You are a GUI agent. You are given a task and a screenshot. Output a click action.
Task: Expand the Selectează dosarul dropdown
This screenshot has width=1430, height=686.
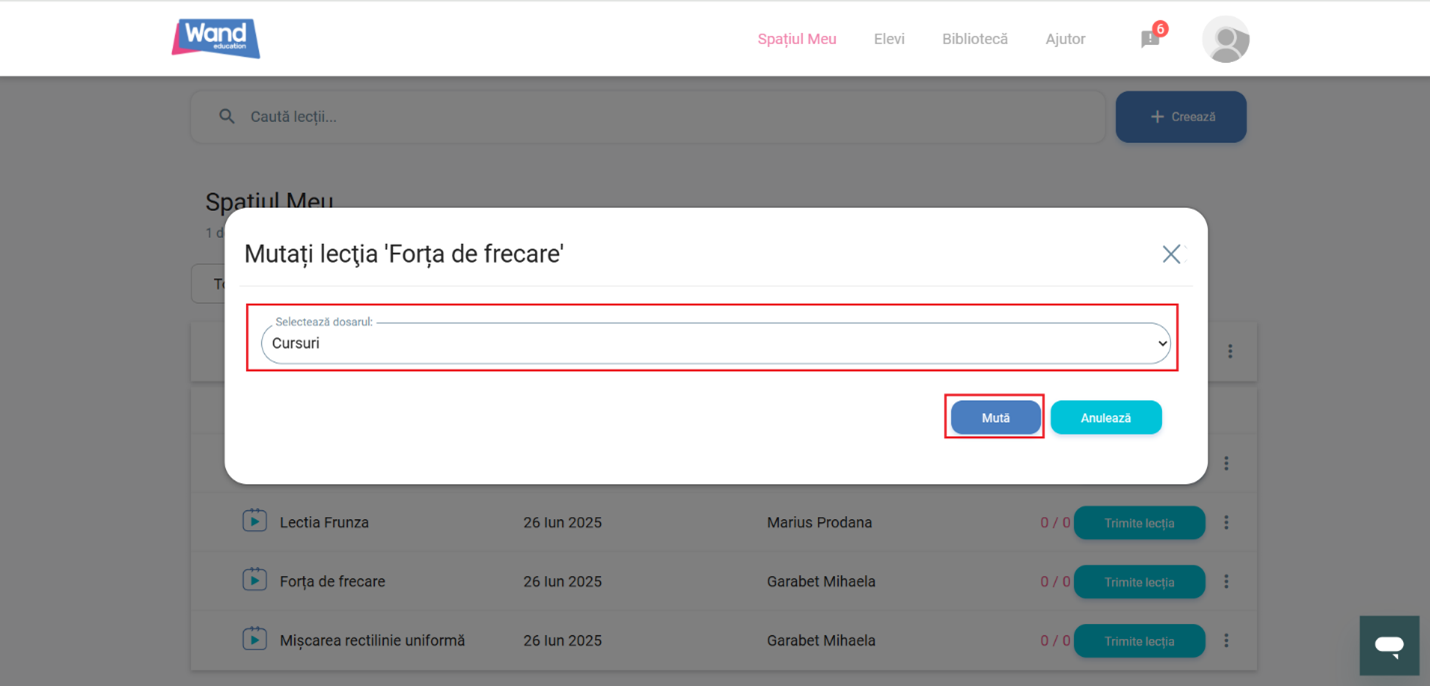click(x=715, y=344)
